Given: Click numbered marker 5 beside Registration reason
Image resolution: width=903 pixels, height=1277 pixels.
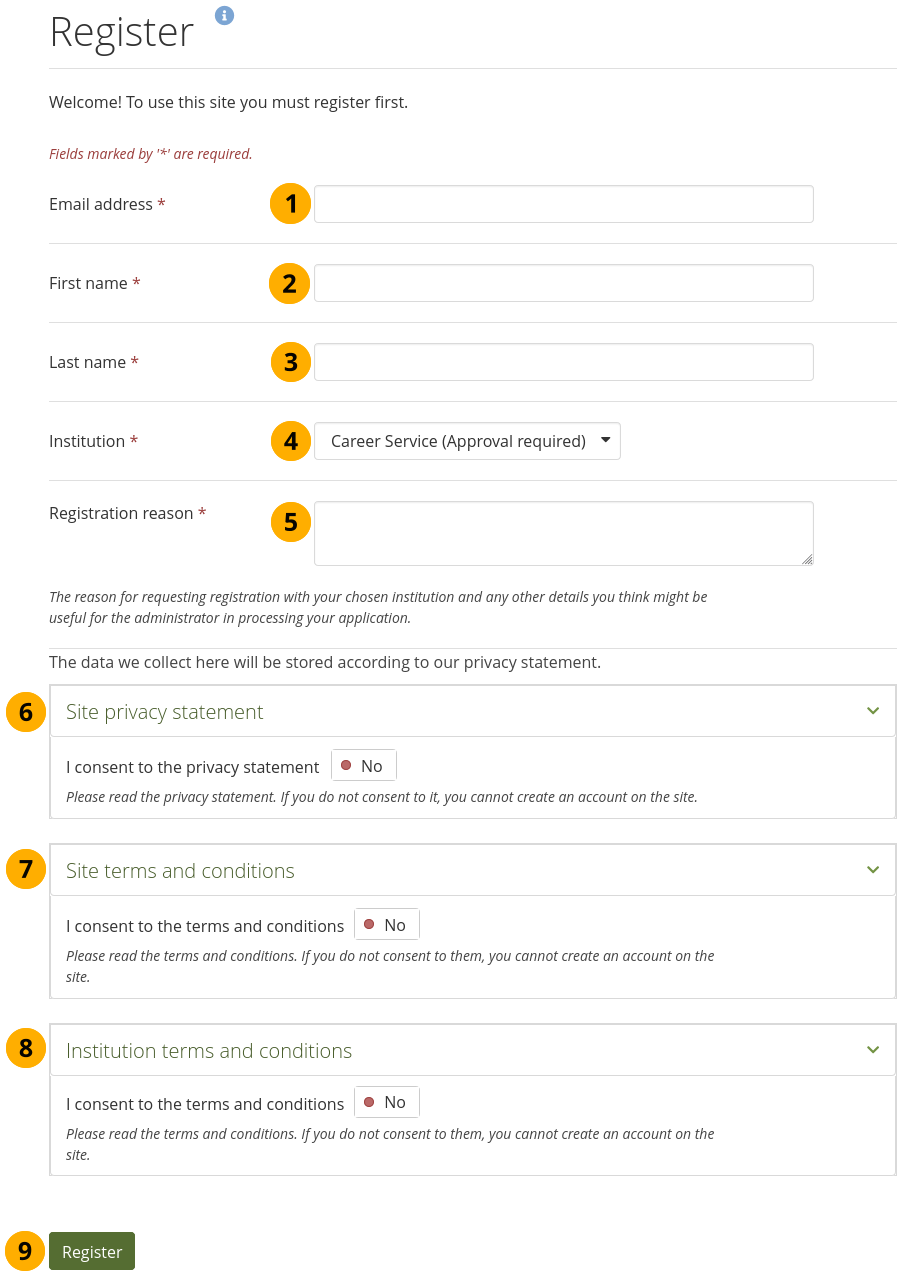Looking at the screenshot, I should [x=290, y=521].
